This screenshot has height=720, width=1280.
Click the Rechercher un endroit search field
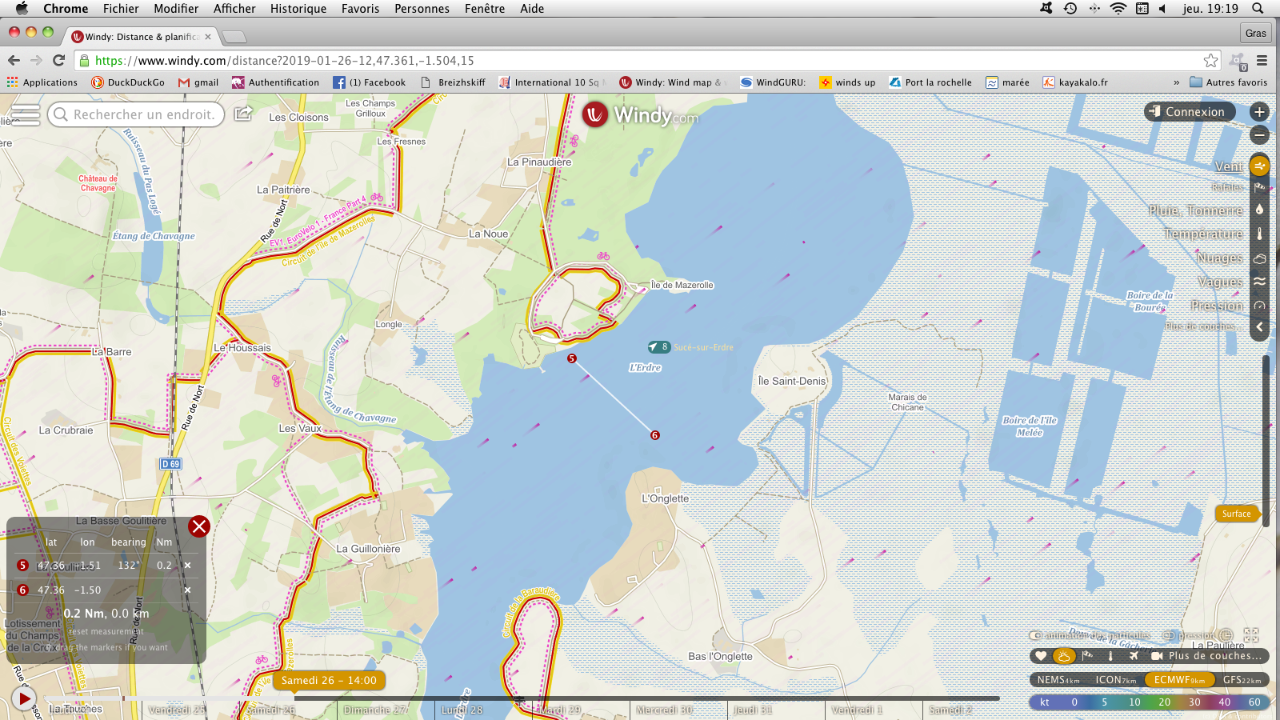click(136, 114)
